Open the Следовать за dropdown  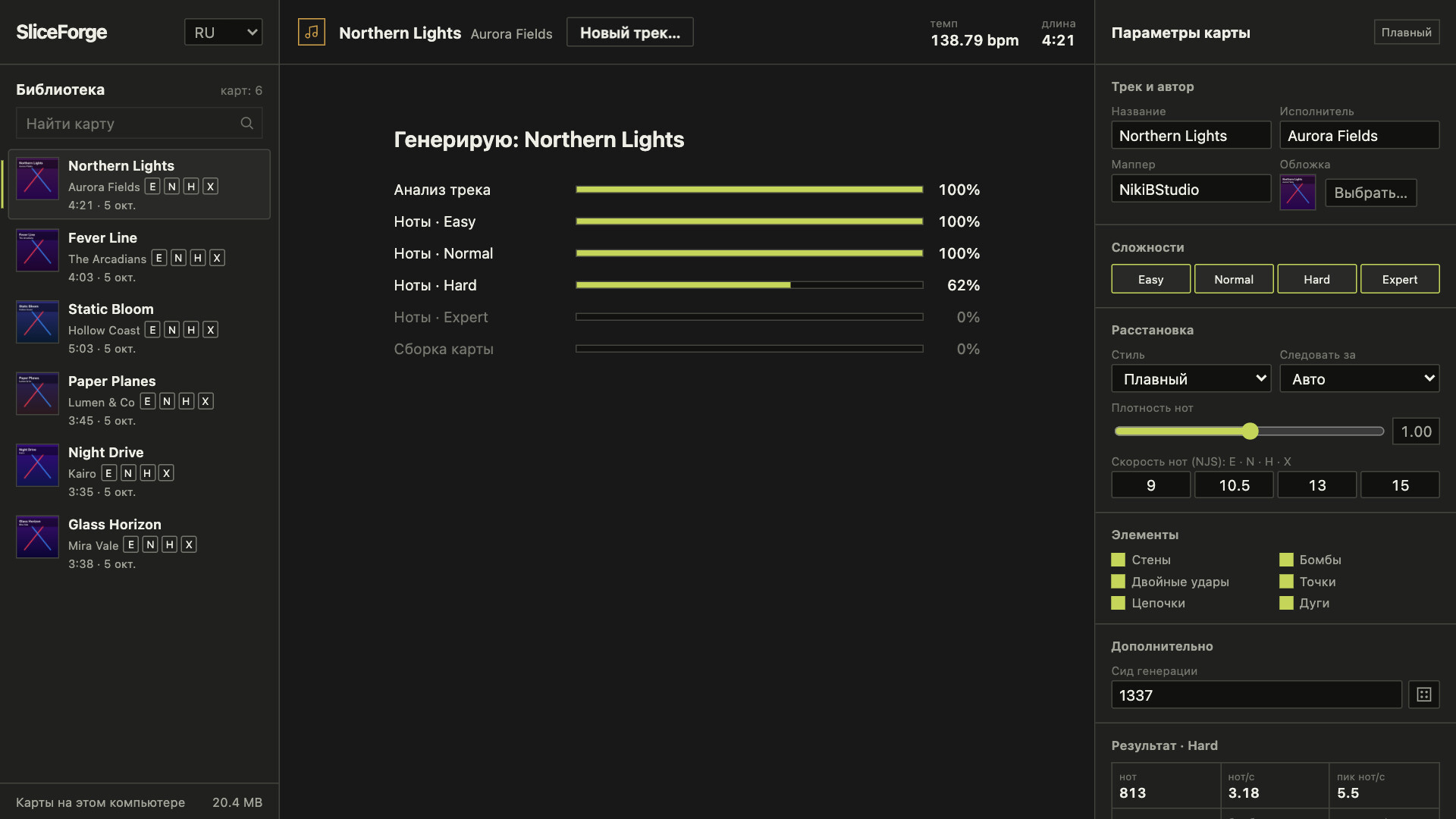[1359, 378]
